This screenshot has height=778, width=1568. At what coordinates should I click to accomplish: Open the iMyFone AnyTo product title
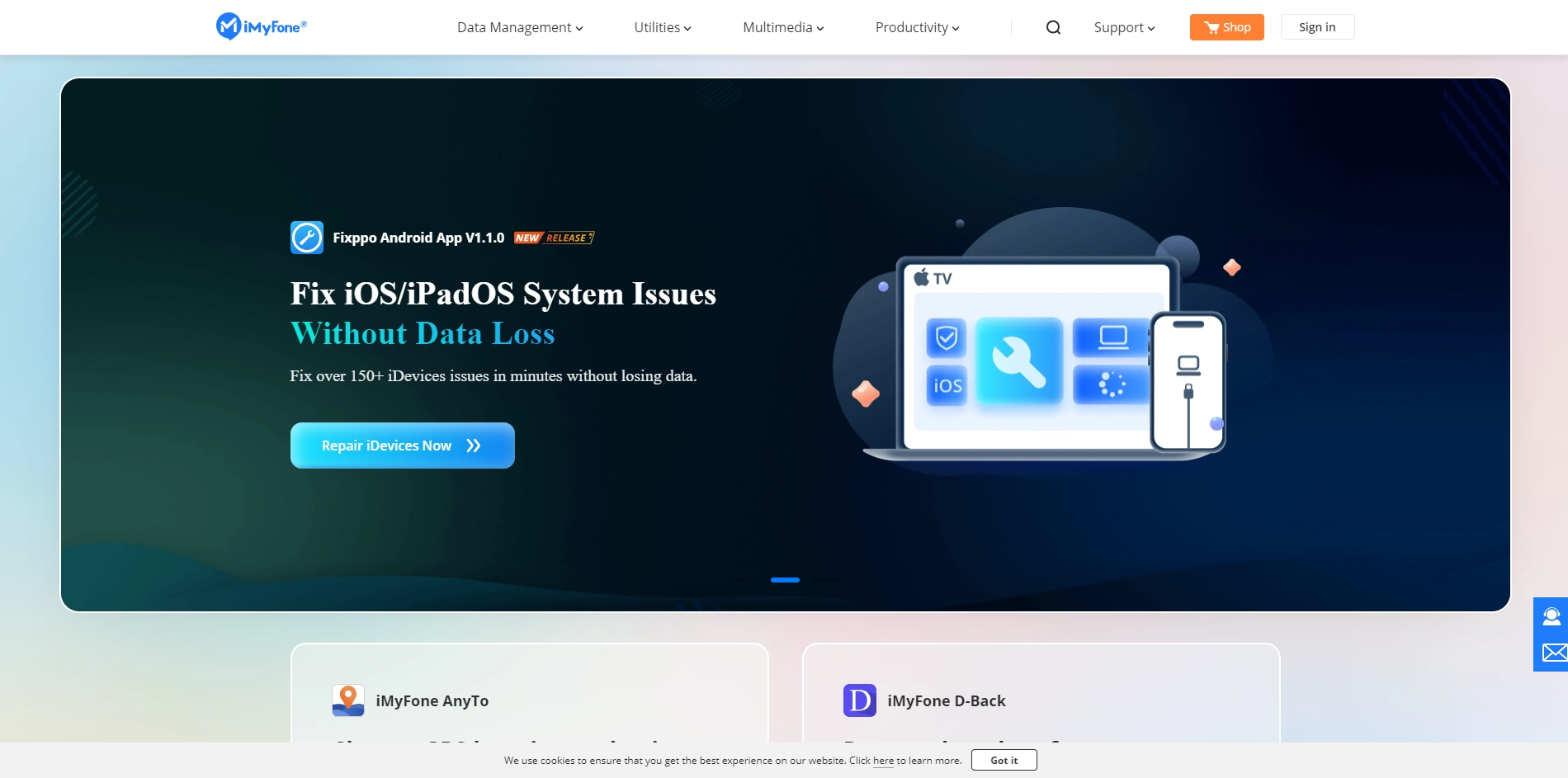(x=432, y=700)
